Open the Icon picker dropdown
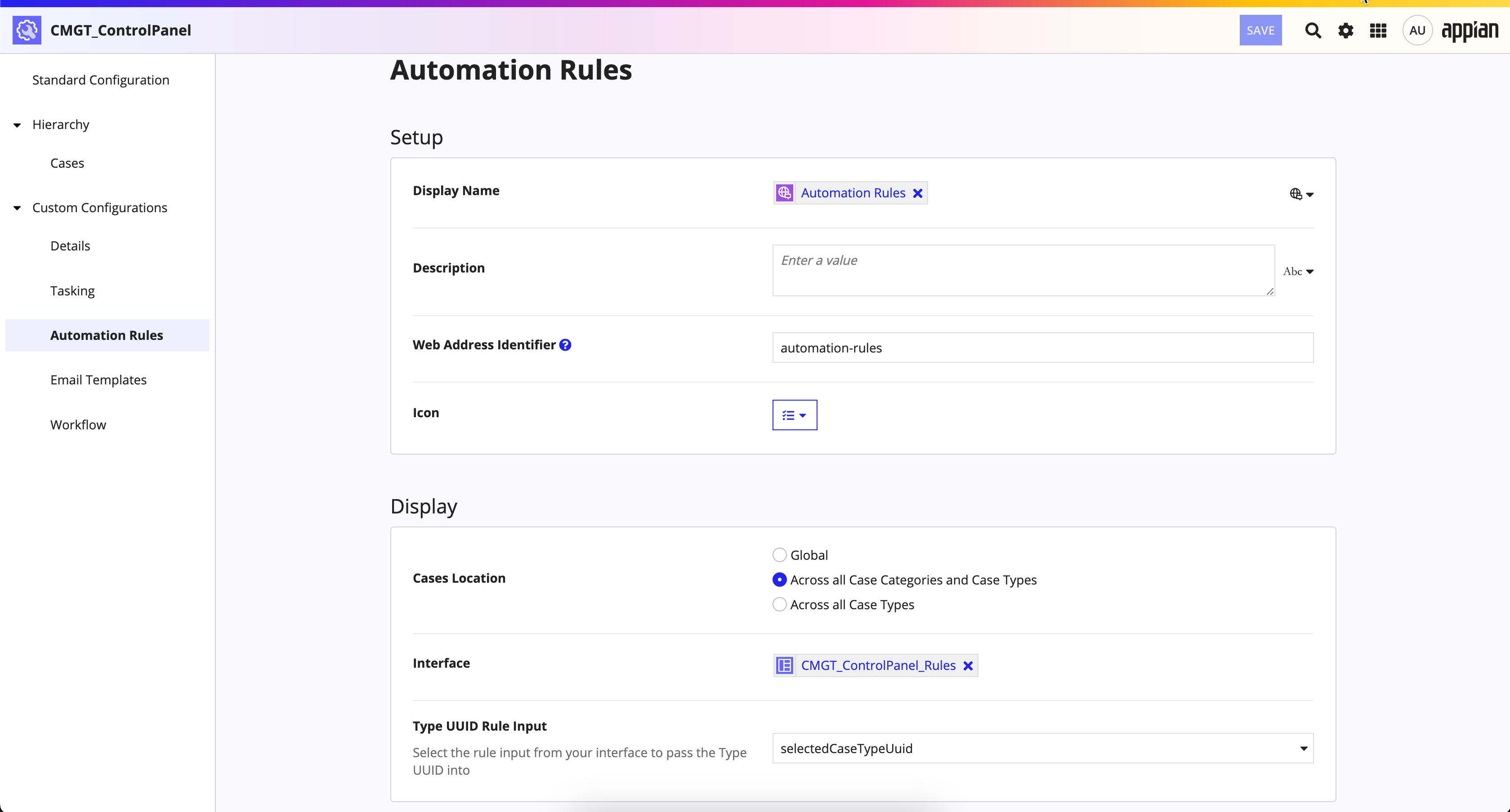This screenshot has height=812, width=1510. [x=795, y=415]
